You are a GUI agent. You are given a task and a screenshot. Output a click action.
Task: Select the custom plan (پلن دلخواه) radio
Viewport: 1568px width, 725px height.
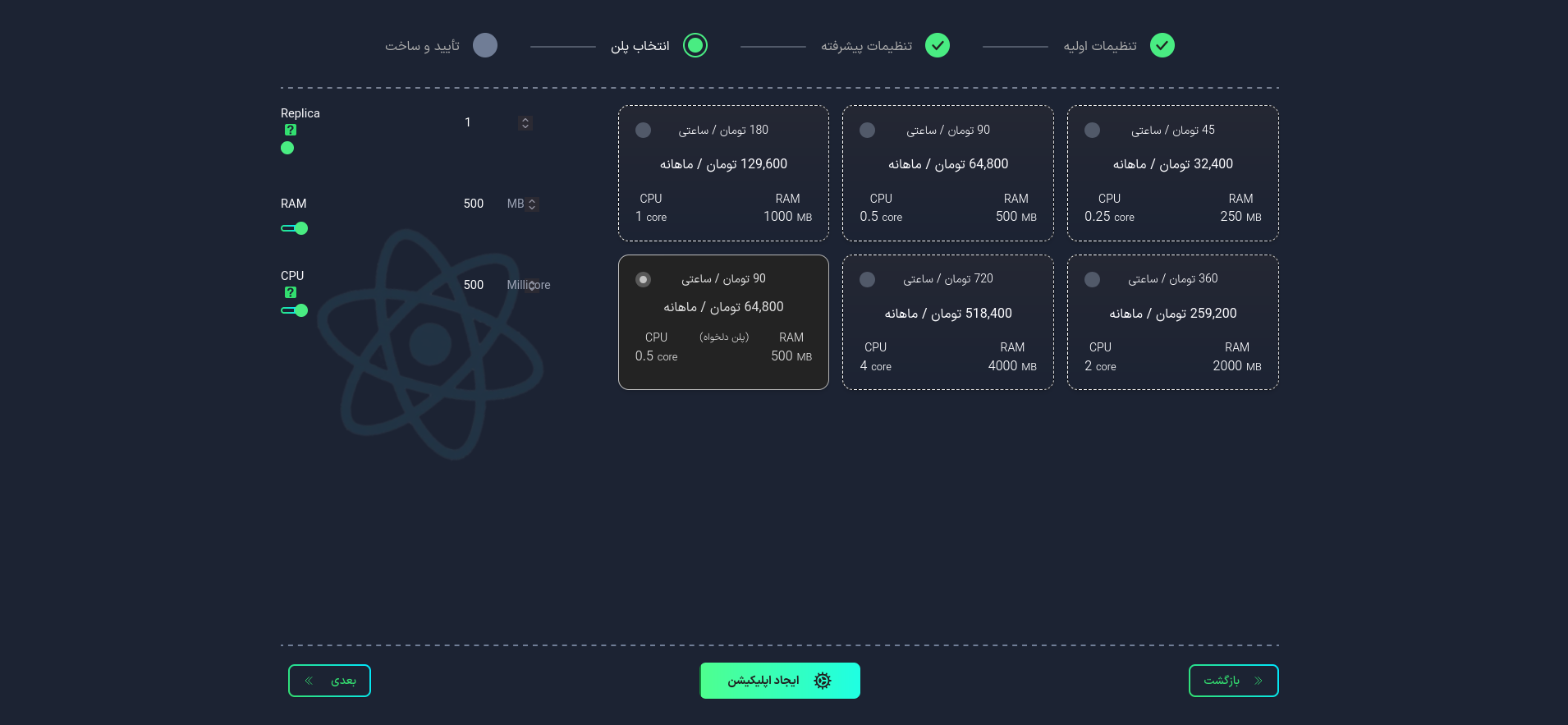tap(644, 280)
